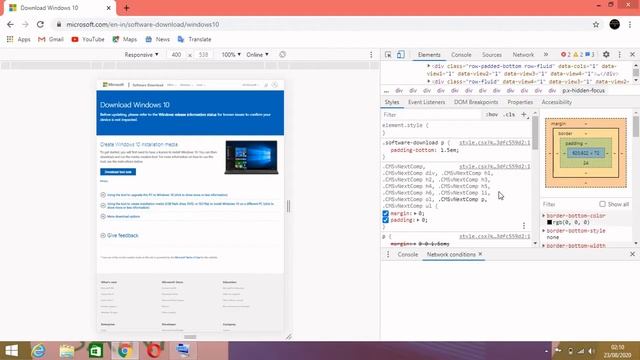Click the viewport width field showing 400
Screen dimensions: 640x360
(x=176, y=55)
